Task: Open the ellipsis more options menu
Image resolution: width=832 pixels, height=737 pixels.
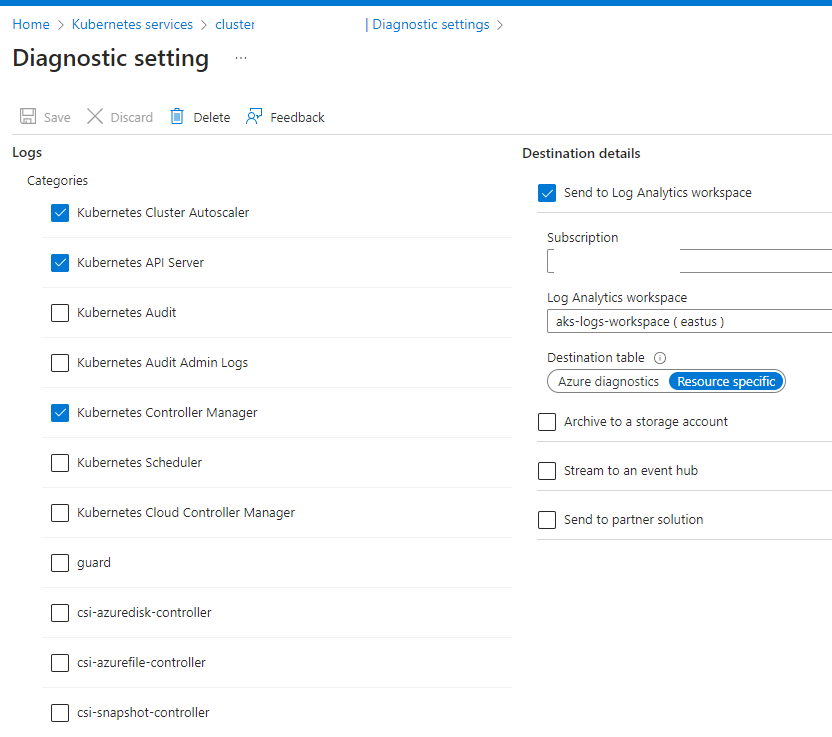Action: pos(241,58)
